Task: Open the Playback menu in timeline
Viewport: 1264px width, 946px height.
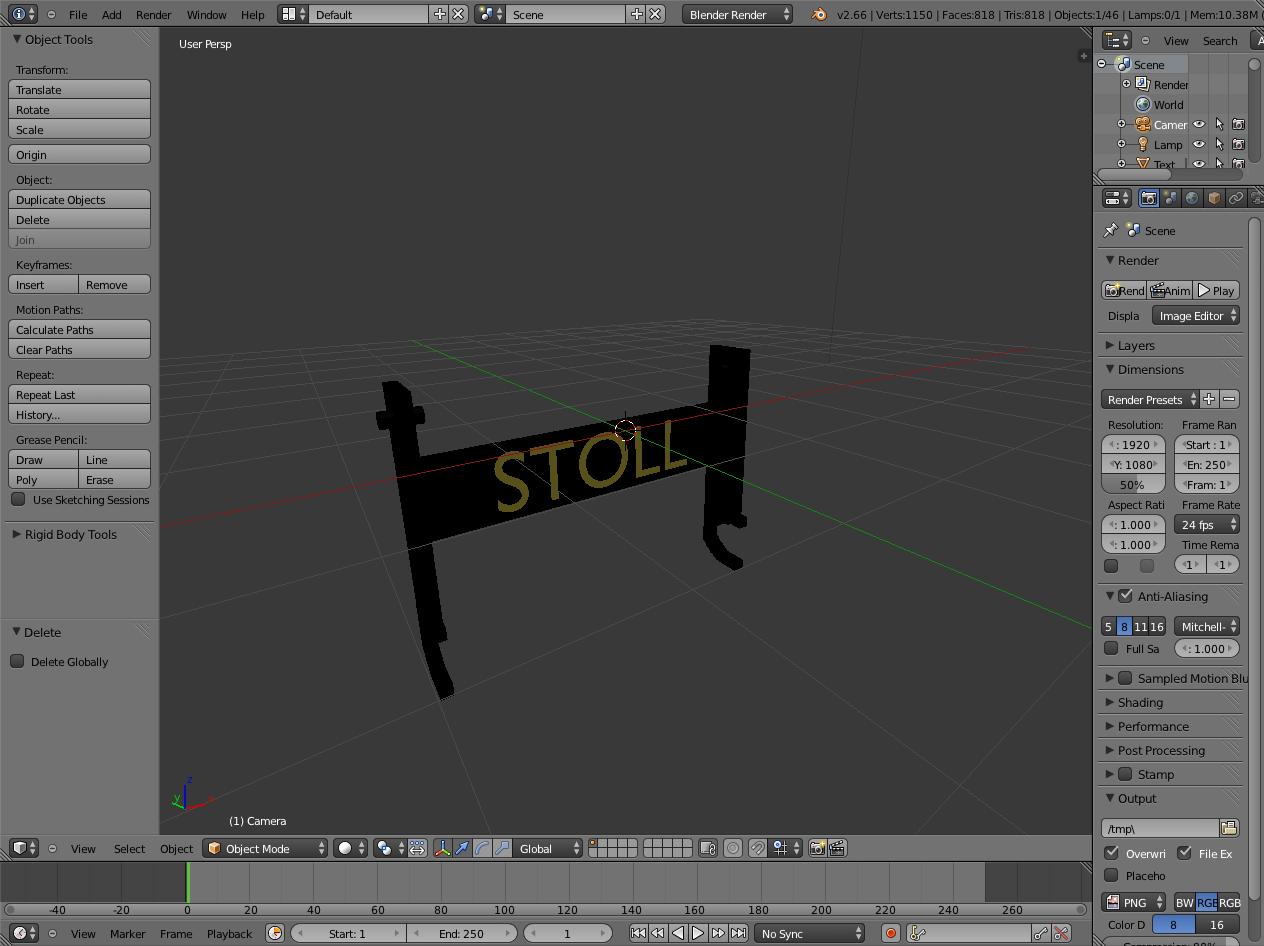Action: pos(229,933)
